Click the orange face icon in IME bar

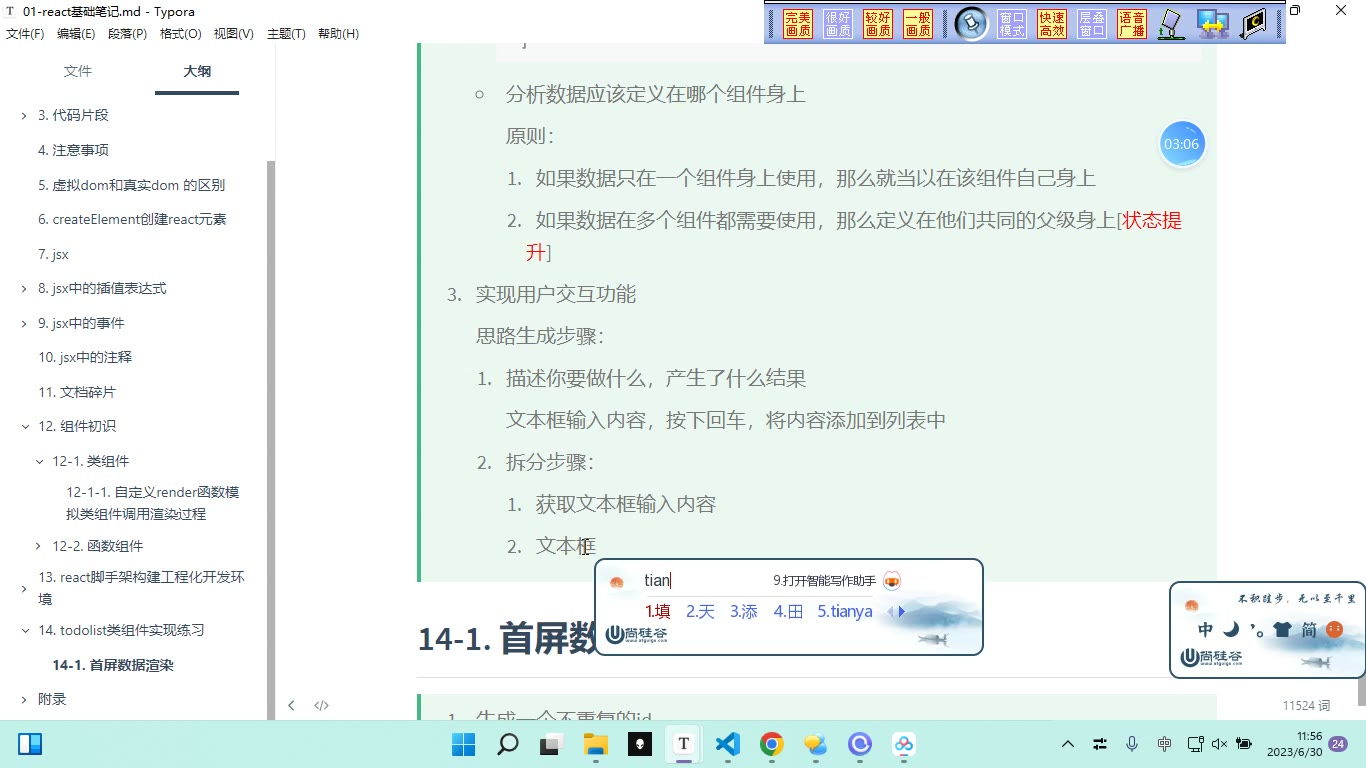coord(1334,630)
